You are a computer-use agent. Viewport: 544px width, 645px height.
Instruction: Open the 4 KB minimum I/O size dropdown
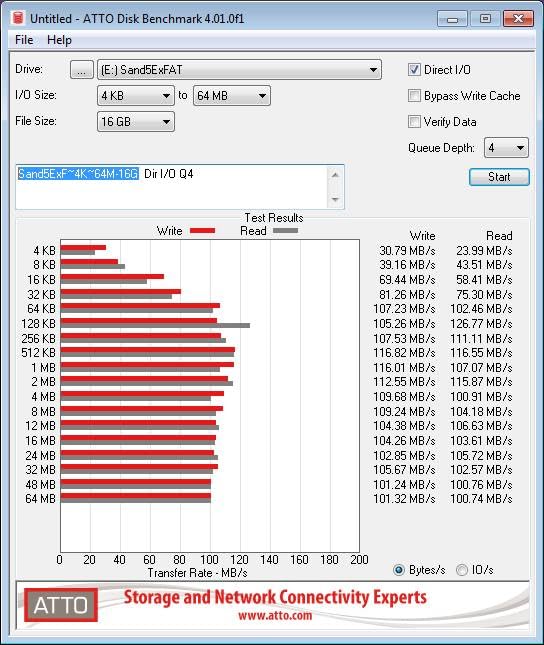136,96
